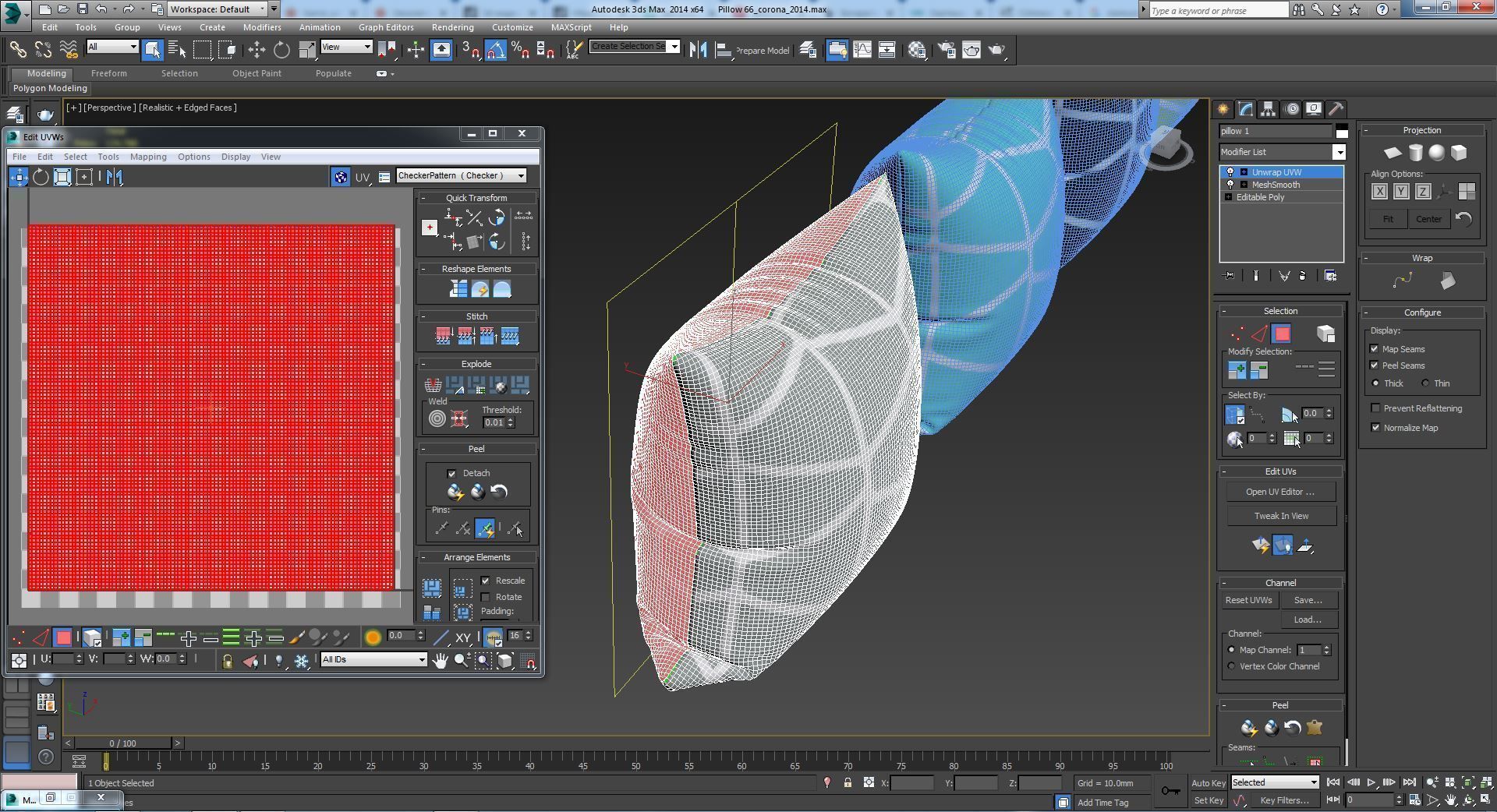Open the Modify command panel tab
Image resolution: width=1497 pixels, height=812 pixels.
click(x=1246, y=109)
